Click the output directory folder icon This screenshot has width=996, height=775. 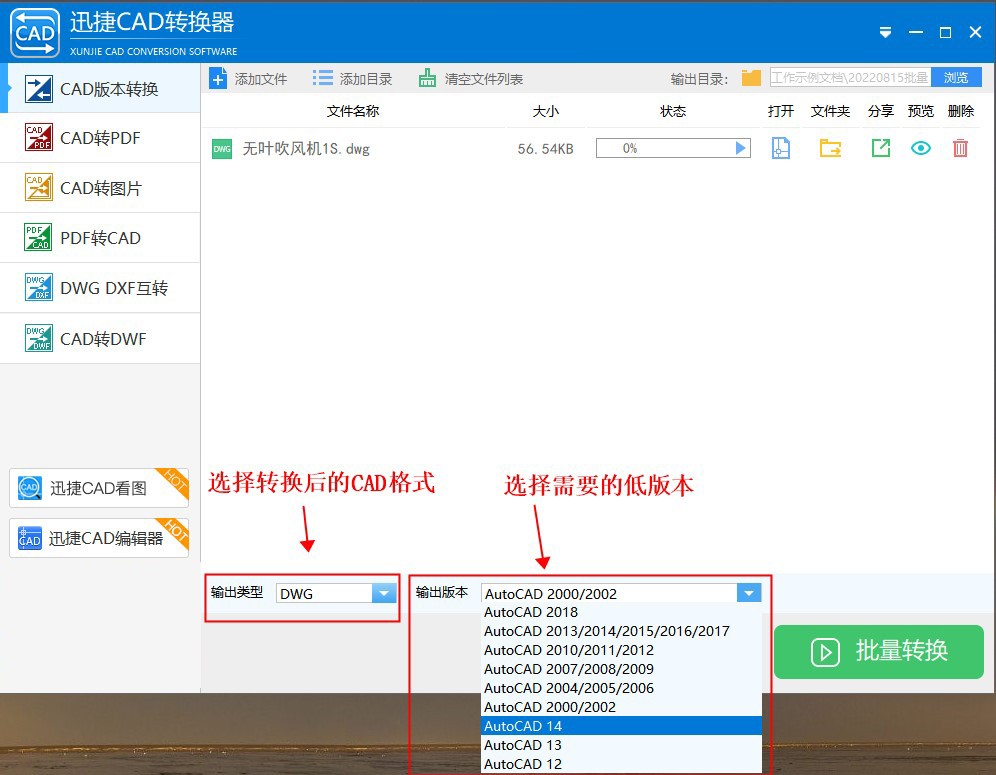[750, 77]
